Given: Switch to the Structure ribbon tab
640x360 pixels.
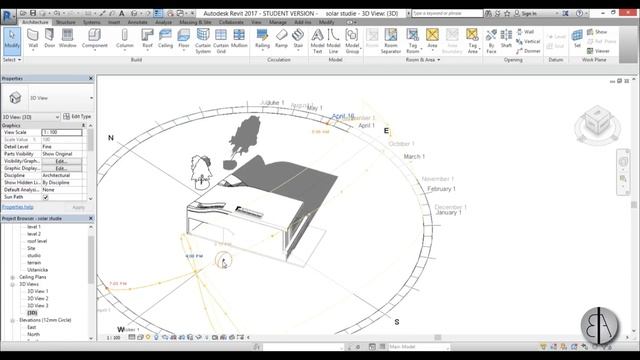Looking at the screenshot, I should (66, 22).
